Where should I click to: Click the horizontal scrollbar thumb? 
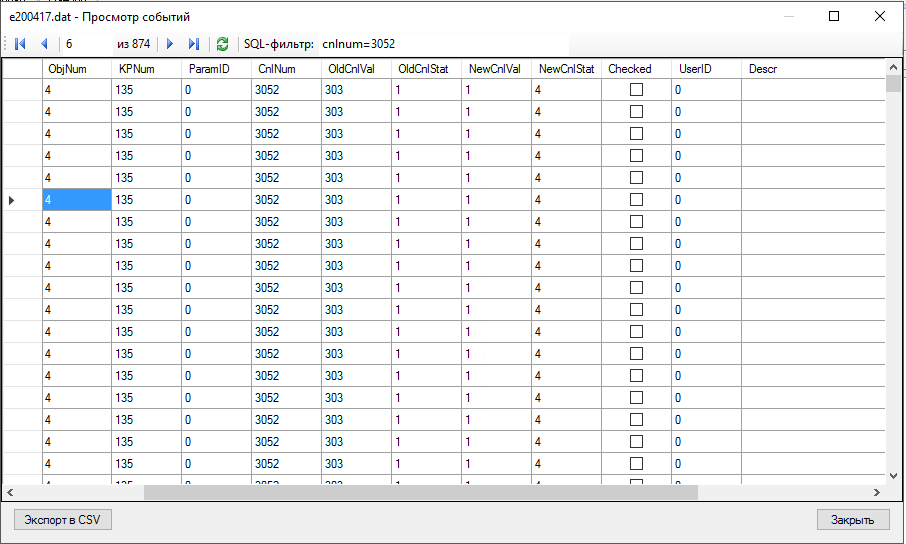pos(421,493)
